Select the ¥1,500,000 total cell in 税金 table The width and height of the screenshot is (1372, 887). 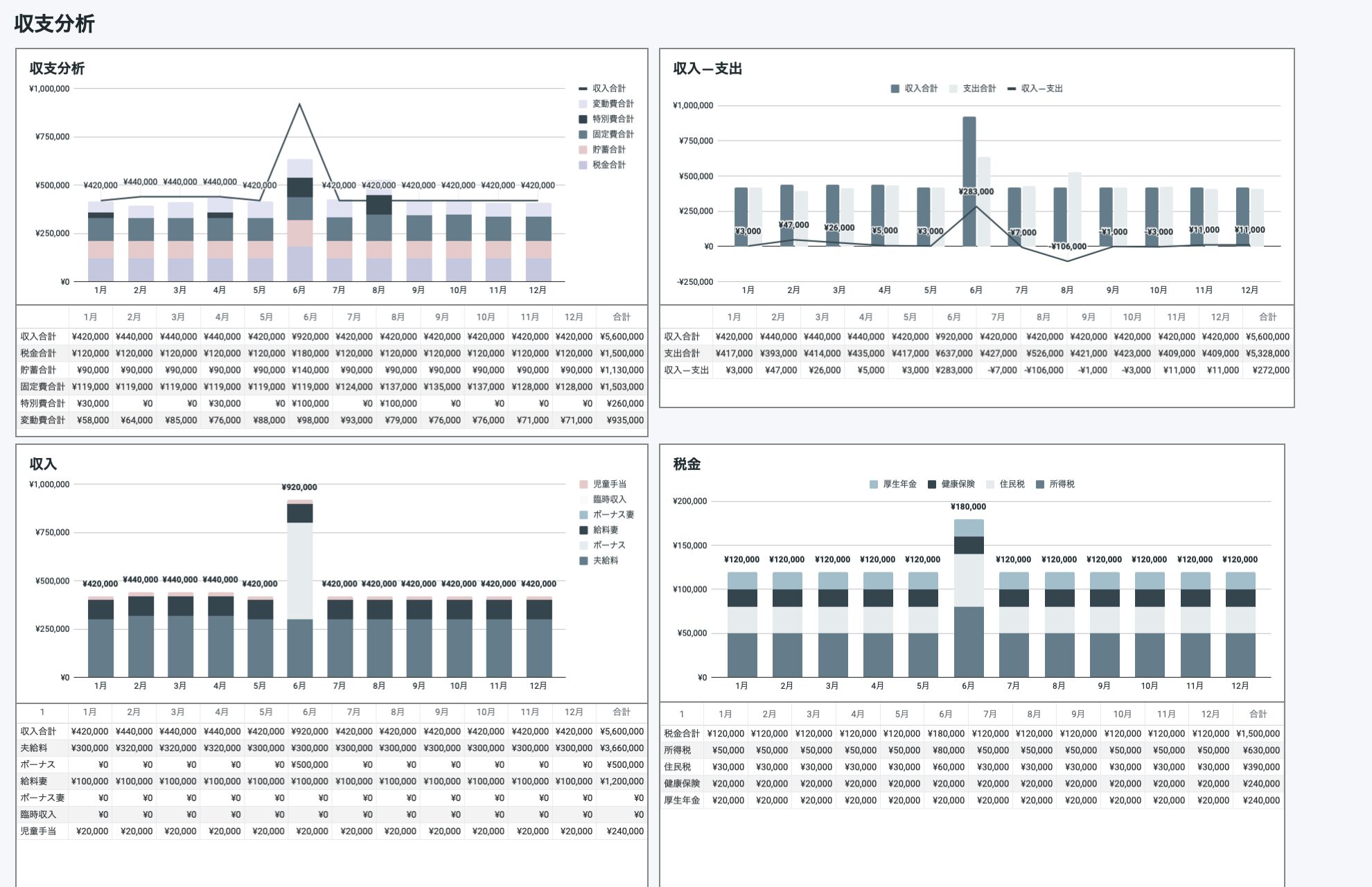coord(1257,733)
